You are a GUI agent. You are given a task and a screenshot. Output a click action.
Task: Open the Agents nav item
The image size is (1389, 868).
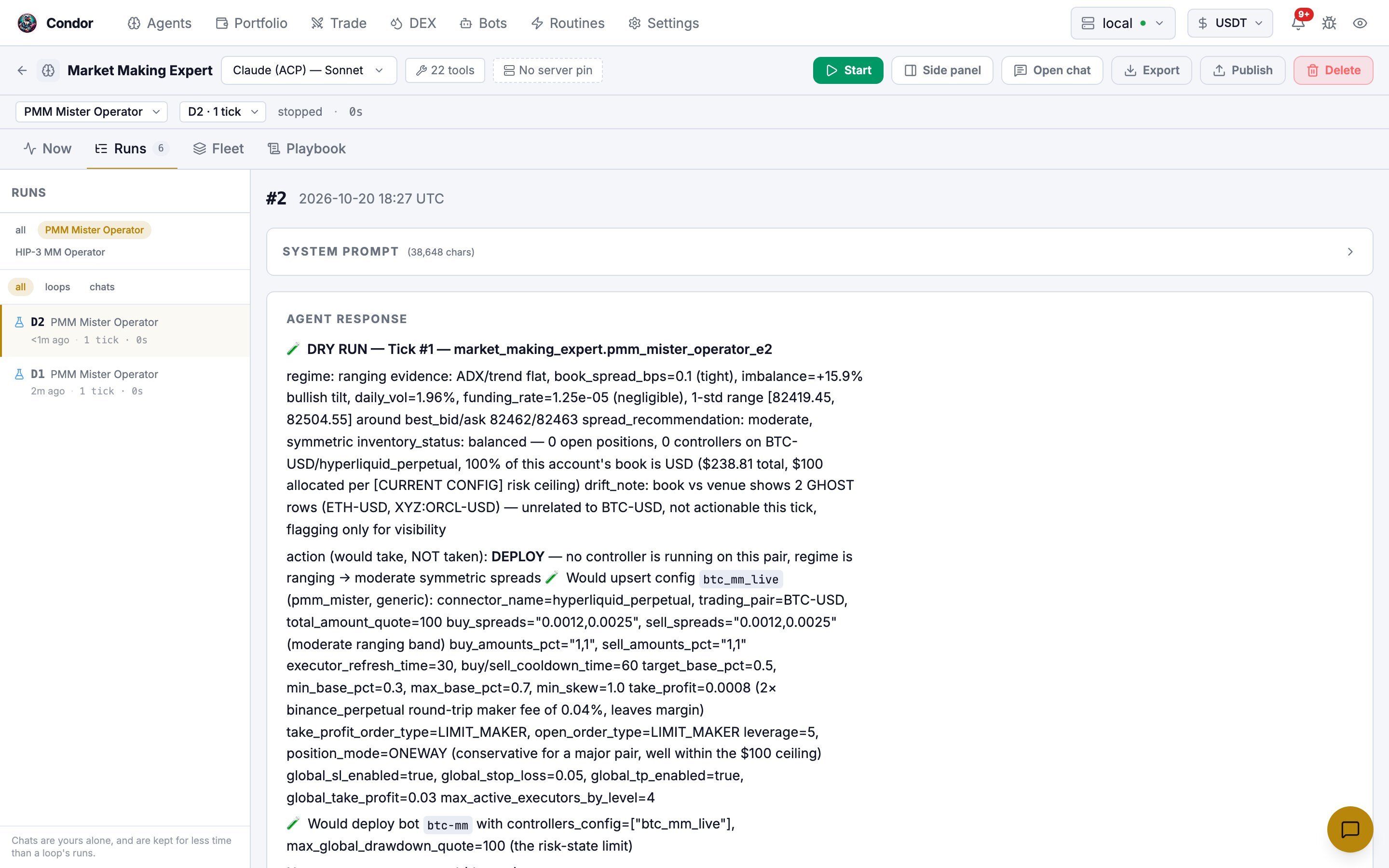click(160, 23)
